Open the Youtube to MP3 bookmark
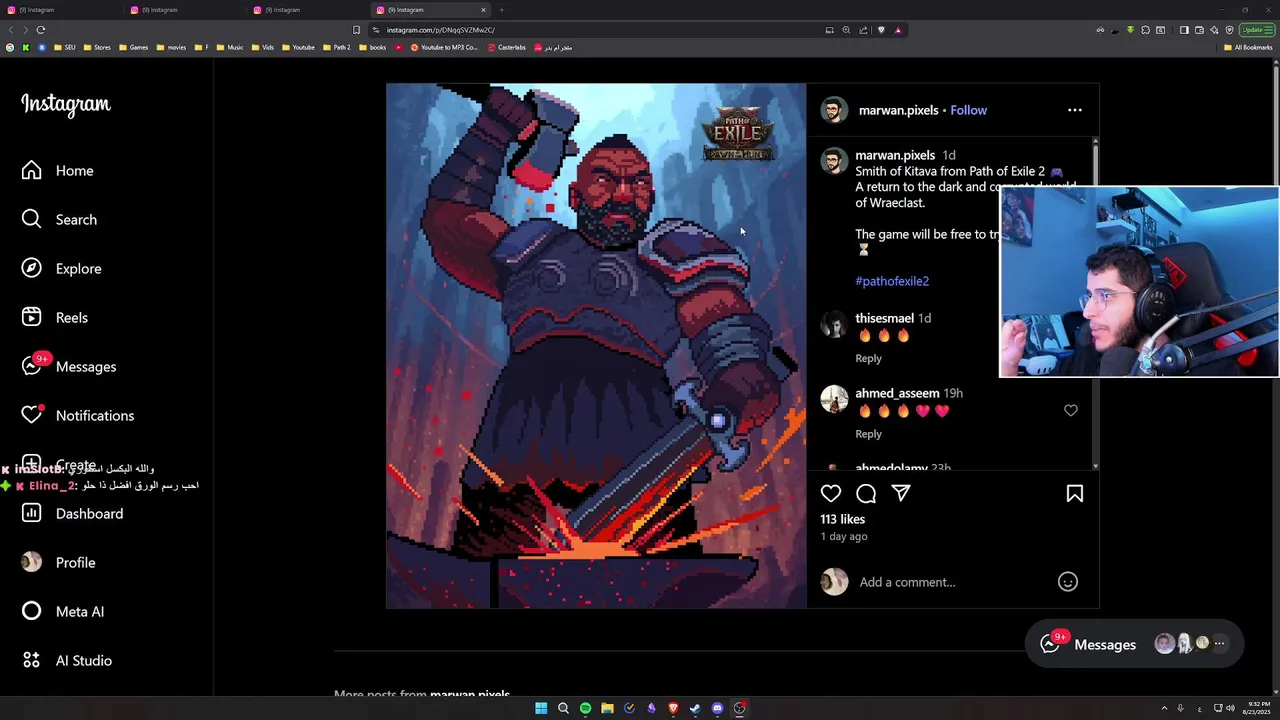 [444, 47]
